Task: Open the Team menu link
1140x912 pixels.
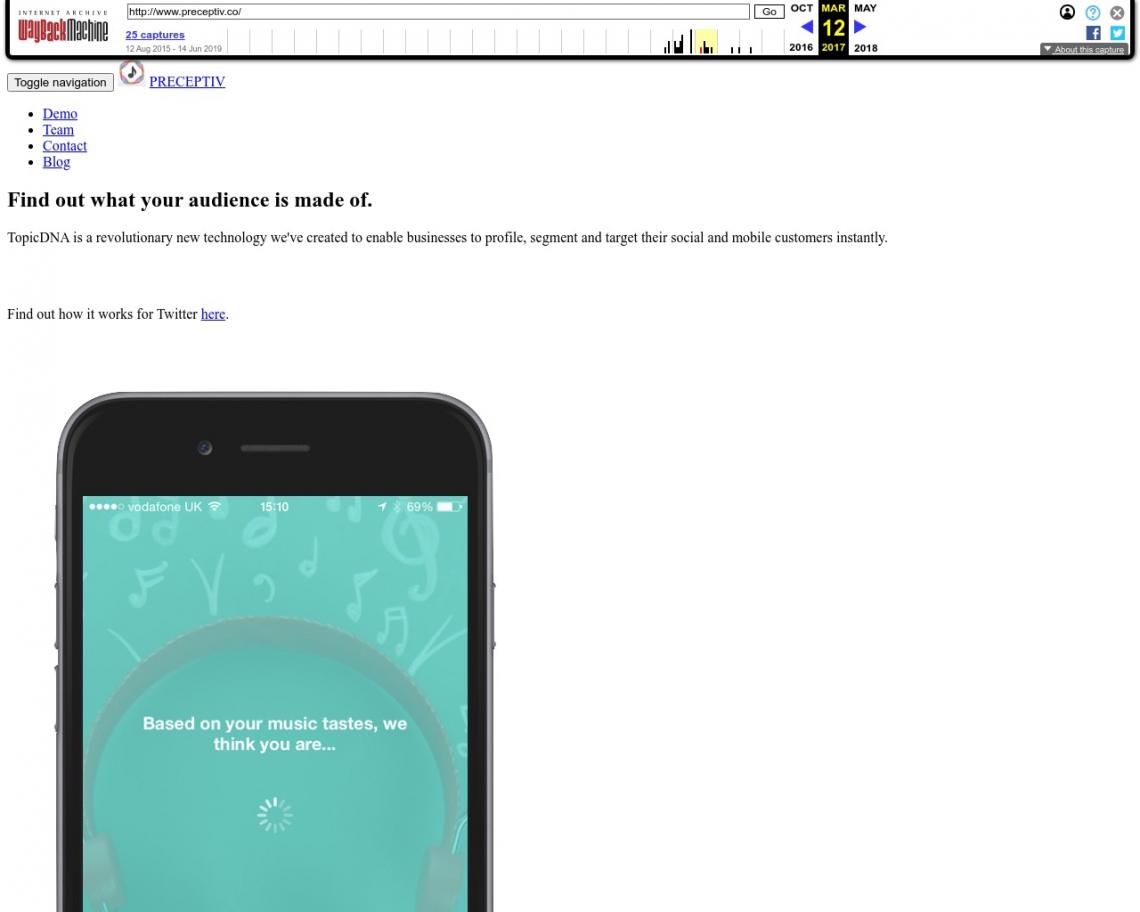Action: (x=58, y=129)
